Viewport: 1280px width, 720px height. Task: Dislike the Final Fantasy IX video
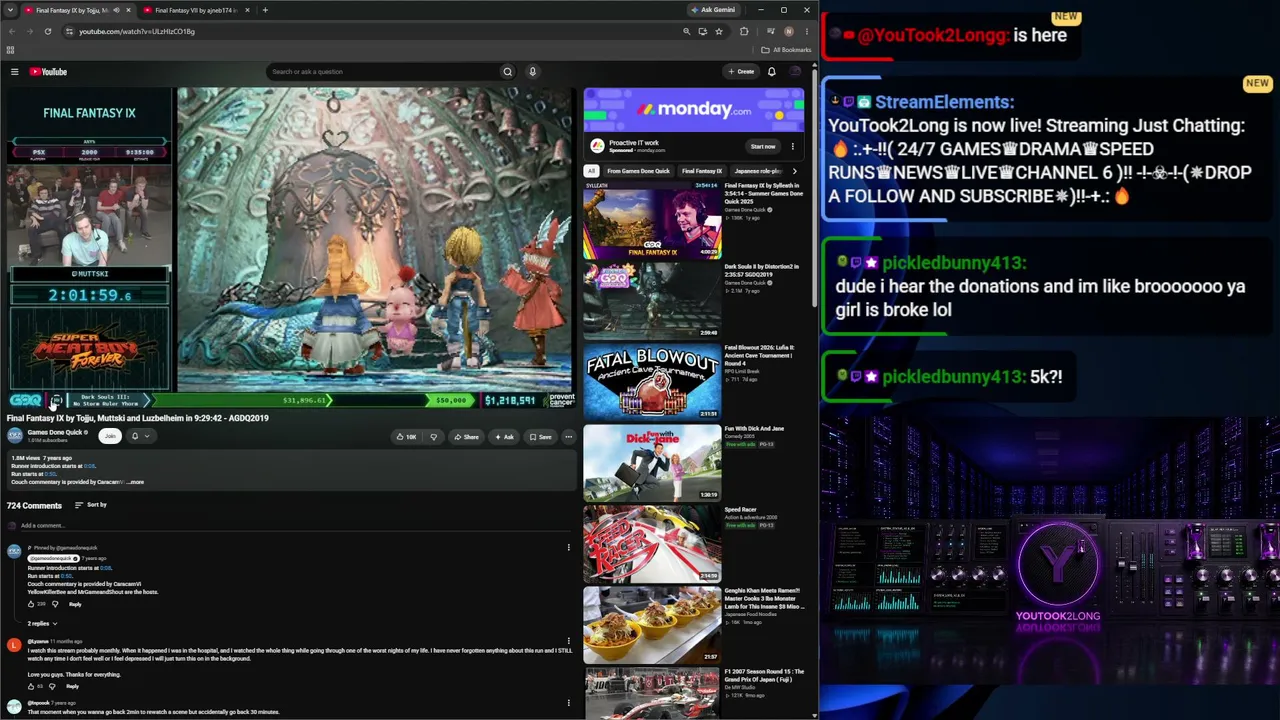[433, 437]
